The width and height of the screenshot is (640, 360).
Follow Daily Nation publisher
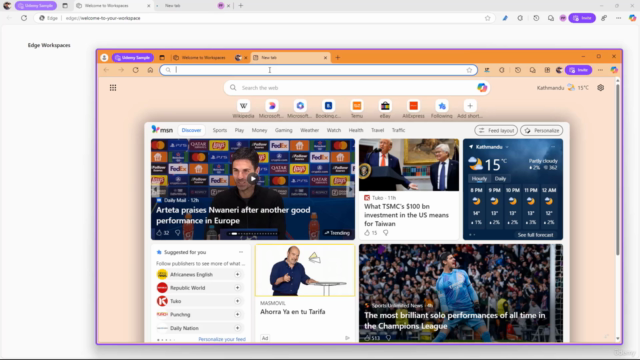pos(237,328)
